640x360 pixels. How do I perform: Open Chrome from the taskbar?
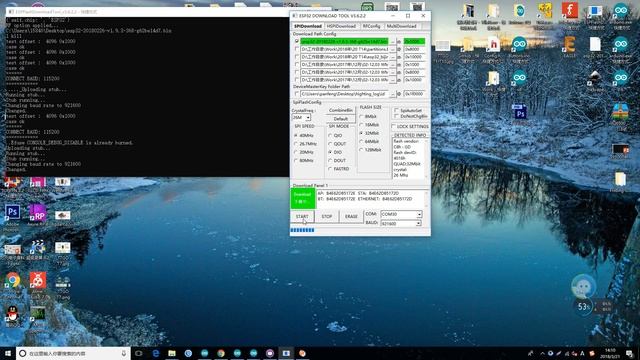(x=221, y=353)
